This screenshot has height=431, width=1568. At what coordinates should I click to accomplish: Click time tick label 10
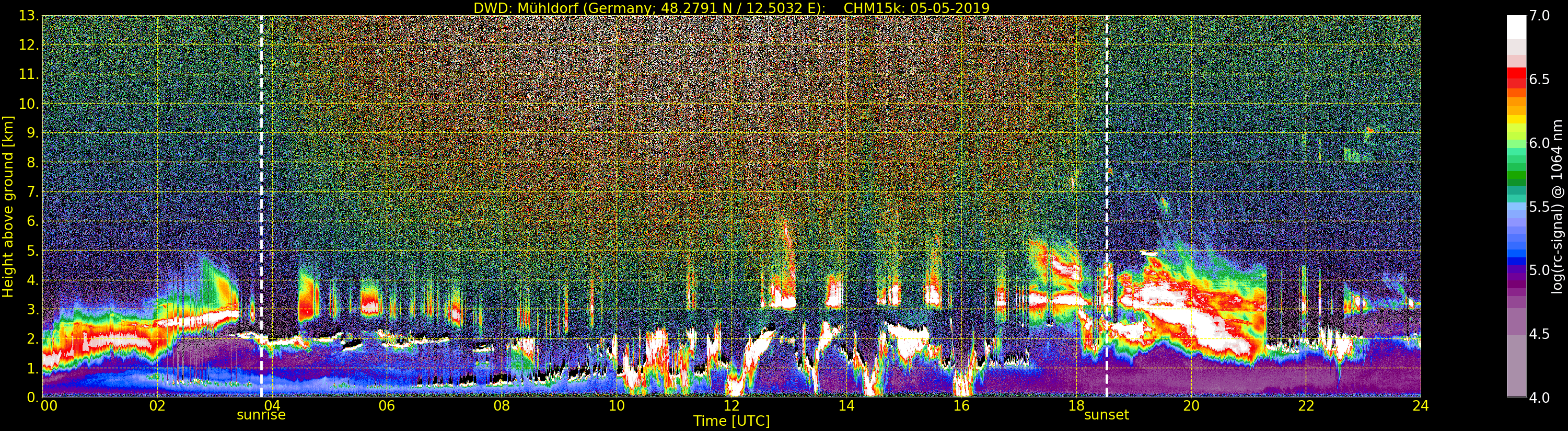(x=617, y=406)
